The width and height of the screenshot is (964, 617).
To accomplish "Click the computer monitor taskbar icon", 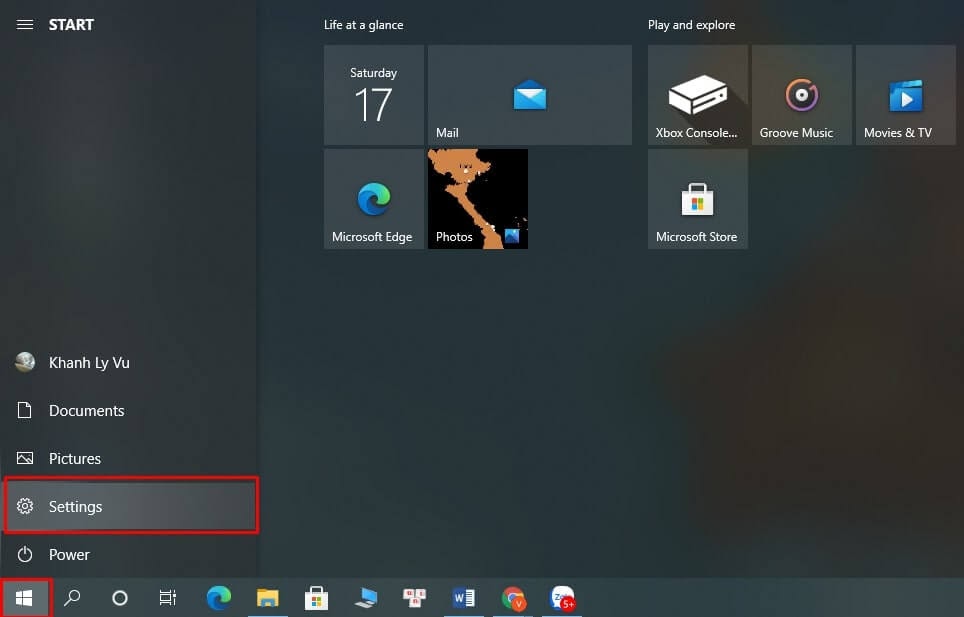I will [366, 597].
